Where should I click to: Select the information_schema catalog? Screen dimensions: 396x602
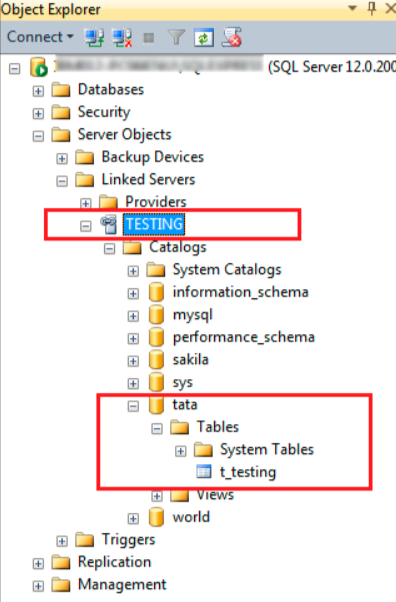[x=240, y=292]
